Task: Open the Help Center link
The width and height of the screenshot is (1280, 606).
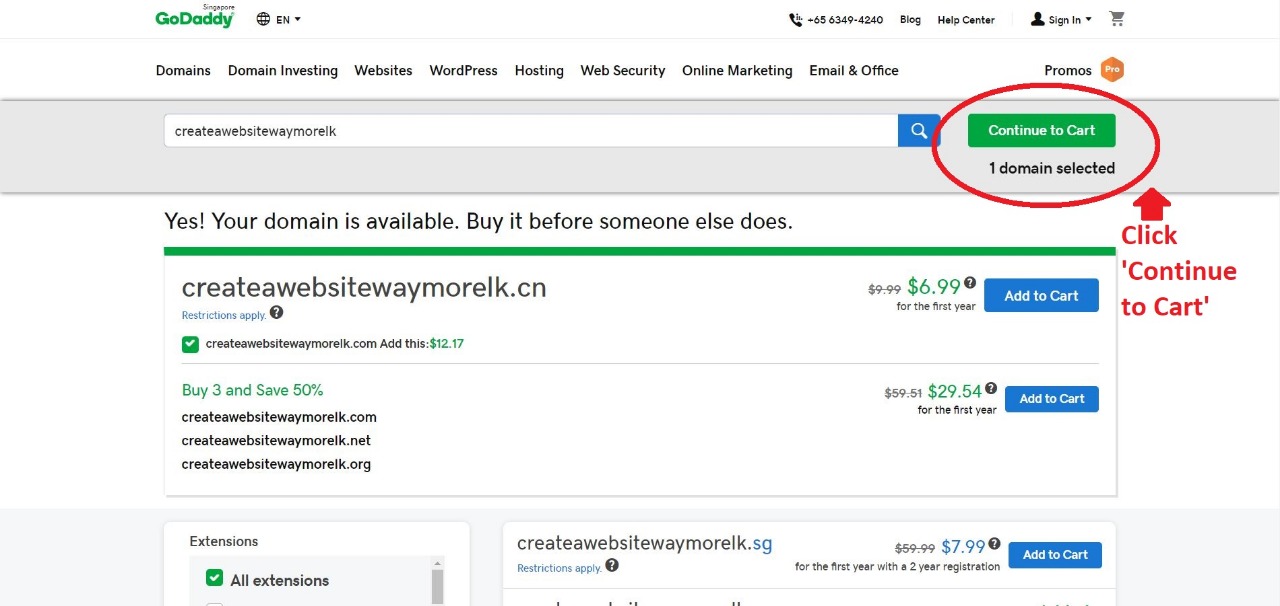Action: [966, 20]
